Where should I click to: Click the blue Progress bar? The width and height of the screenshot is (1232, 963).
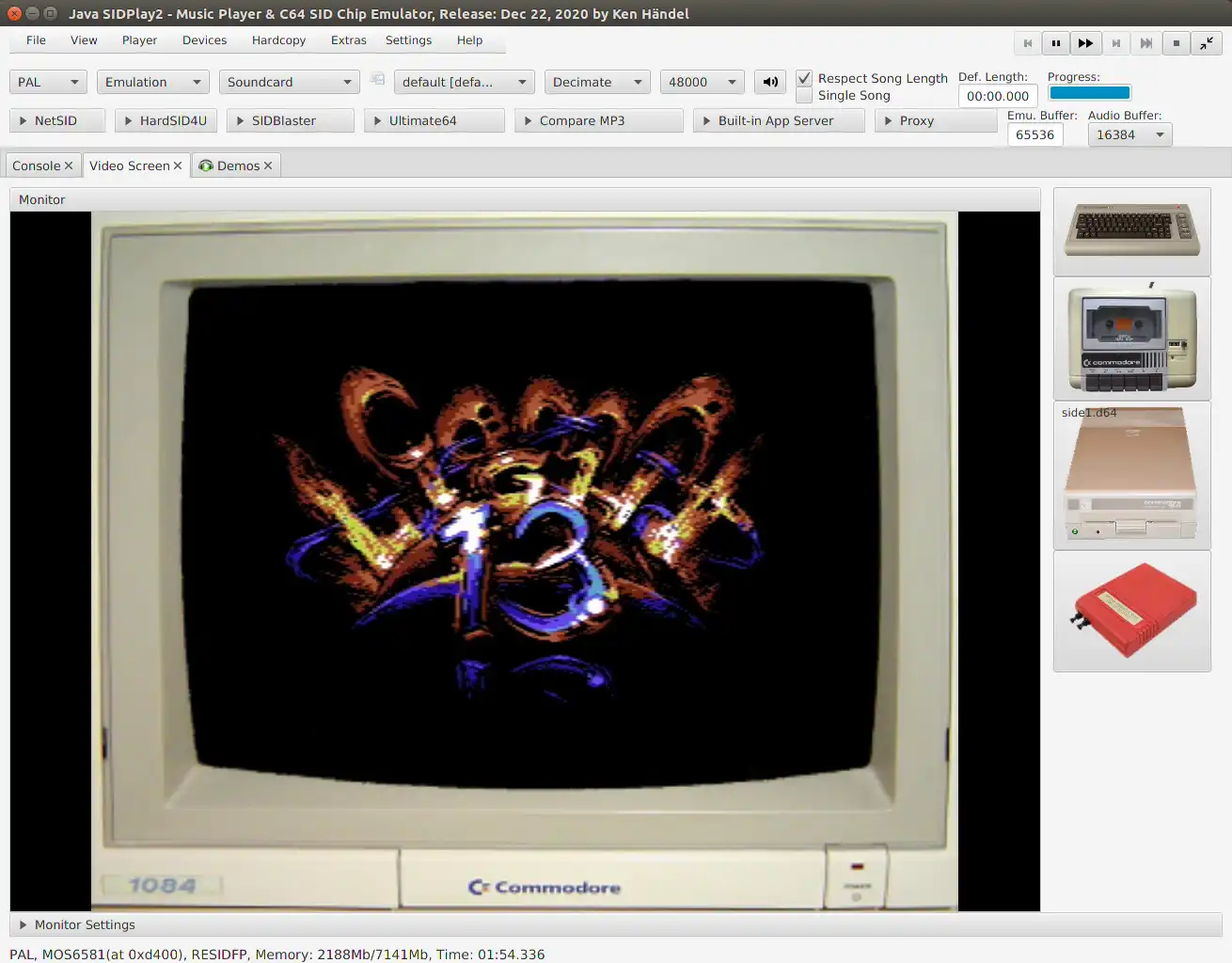pos(1089,92)
